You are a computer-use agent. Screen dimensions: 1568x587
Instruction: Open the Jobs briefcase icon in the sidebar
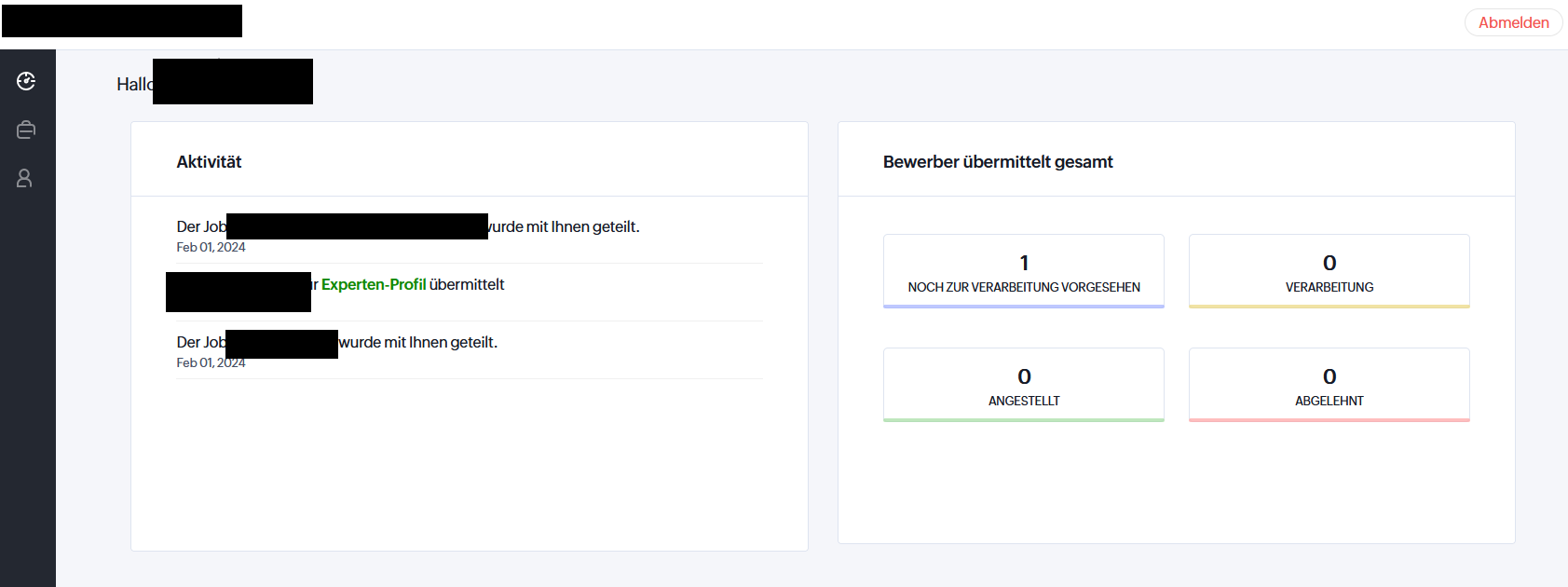[26, 130]
